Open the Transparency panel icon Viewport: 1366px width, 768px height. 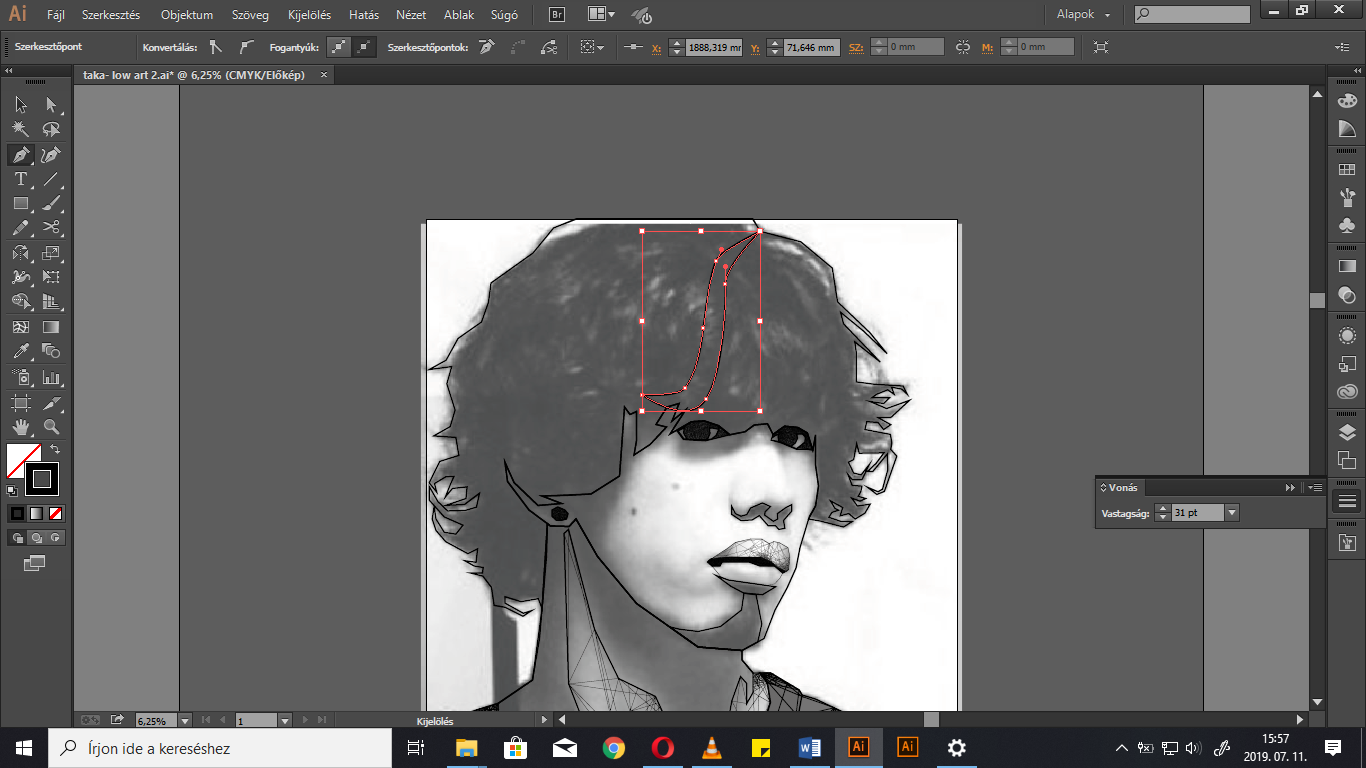(x=1347, y=294)
